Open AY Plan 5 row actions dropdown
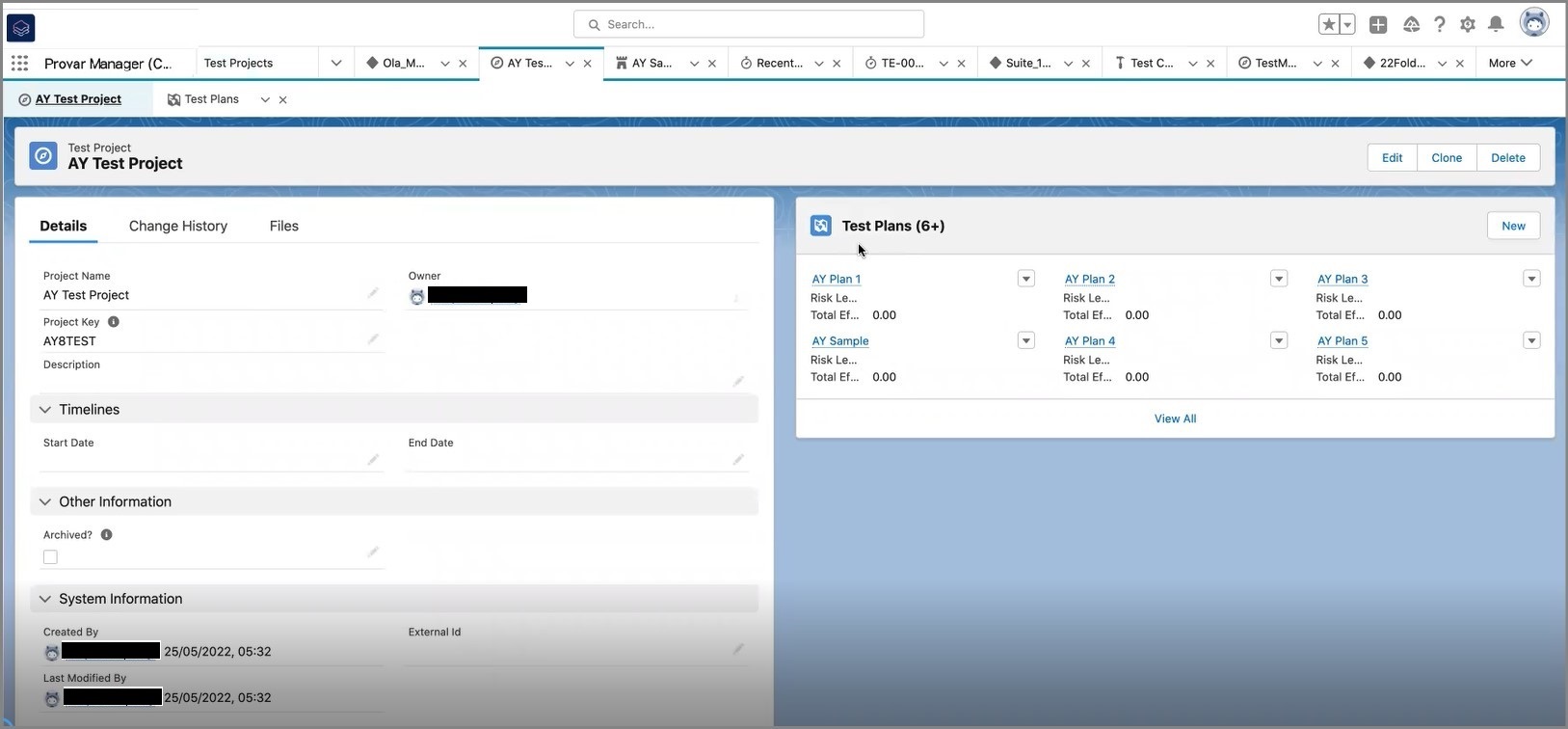The image size is (1568, 729). point(1531,340)
